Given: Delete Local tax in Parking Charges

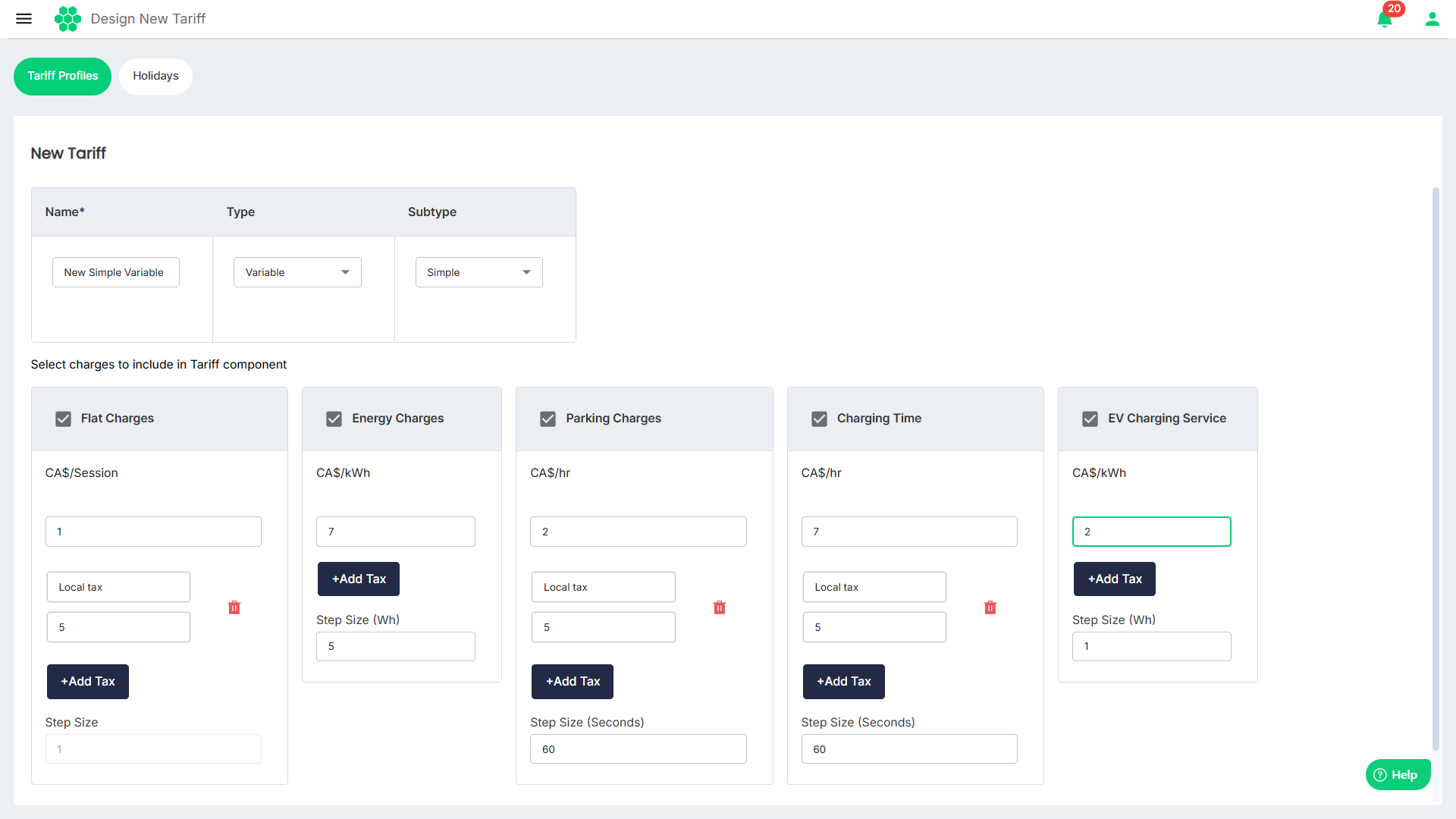Looking at the screenshot, I should click(720, 607).
